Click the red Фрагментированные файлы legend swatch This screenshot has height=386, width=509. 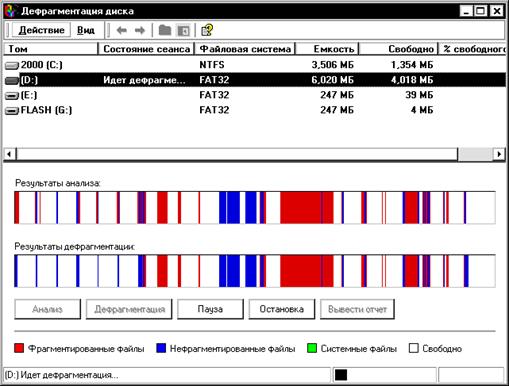point(19,348)
